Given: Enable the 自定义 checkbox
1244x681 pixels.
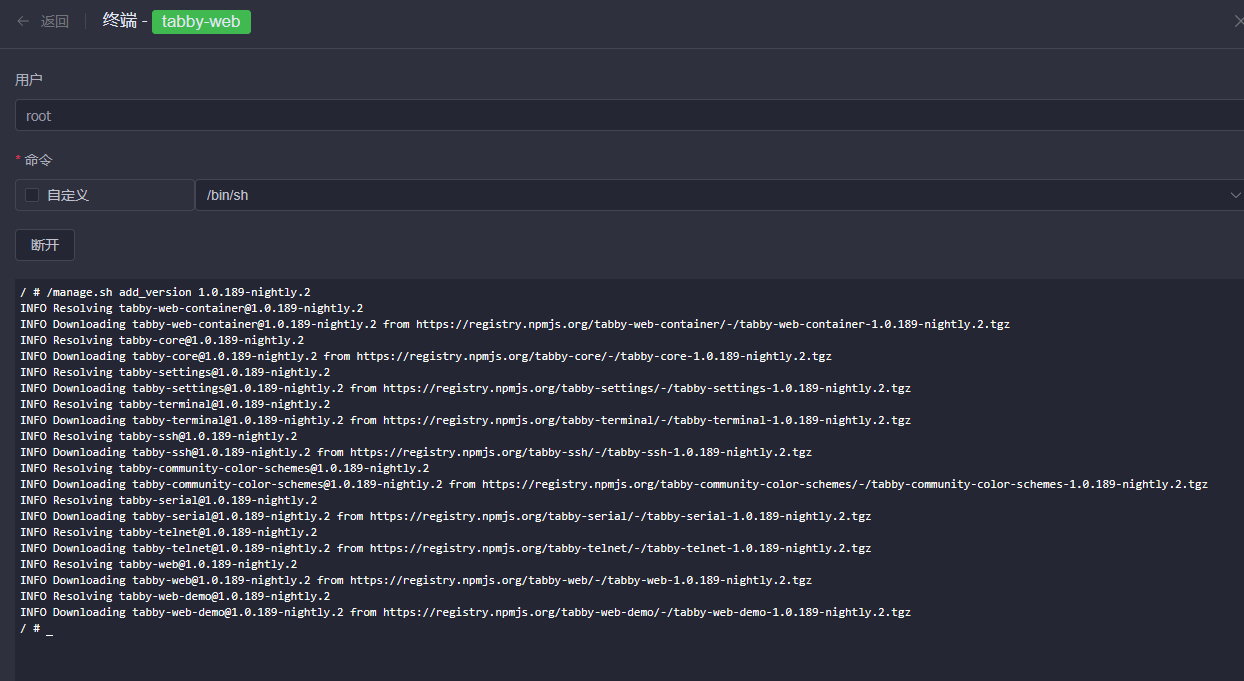Looking at the screenshot, I should coord(33,195).
